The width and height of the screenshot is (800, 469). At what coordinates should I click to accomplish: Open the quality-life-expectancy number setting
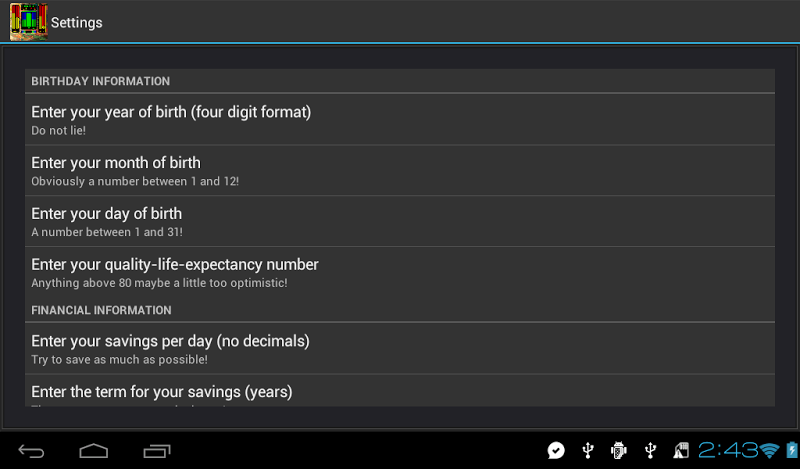coord(400,273)
